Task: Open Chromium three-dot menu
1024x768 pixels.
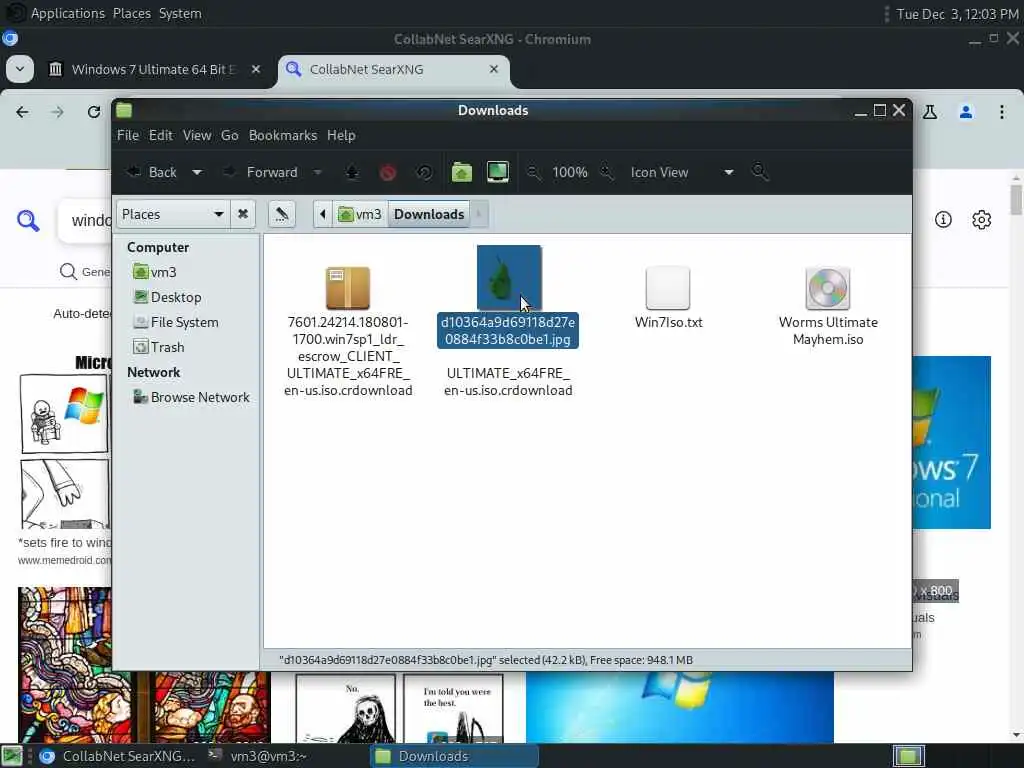Action: [x=1002, y=112]
